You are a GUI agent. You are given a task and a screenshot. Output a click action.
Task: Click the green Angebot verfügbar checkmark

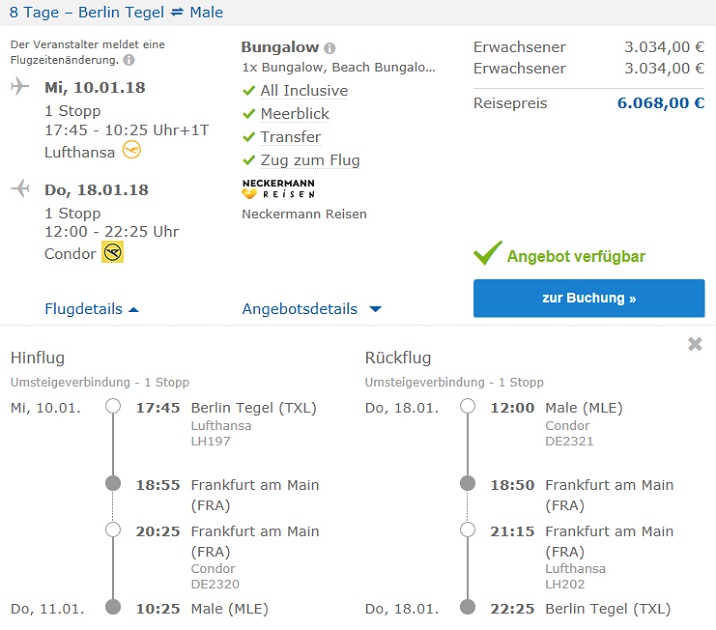487,255
